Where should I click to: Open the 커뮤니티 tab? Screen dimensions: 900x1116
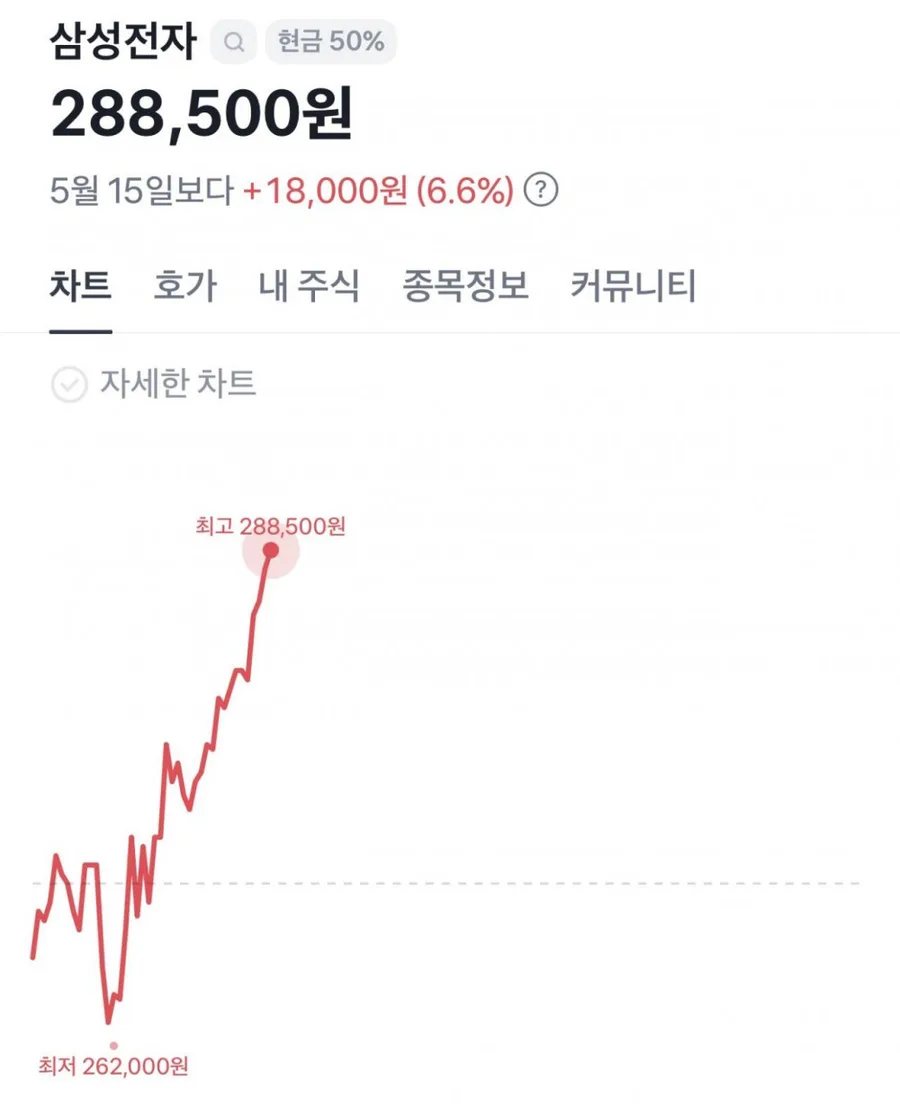pos(633,286)
